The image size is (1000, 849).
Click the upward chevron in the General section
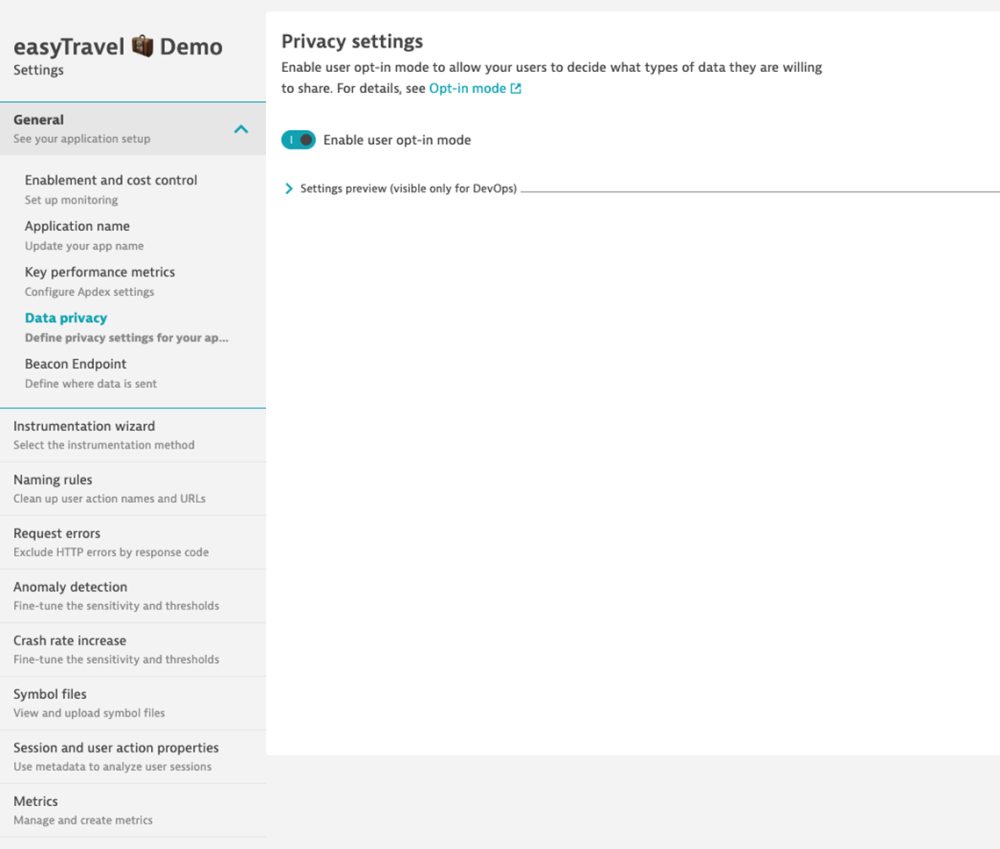point(241,128)
